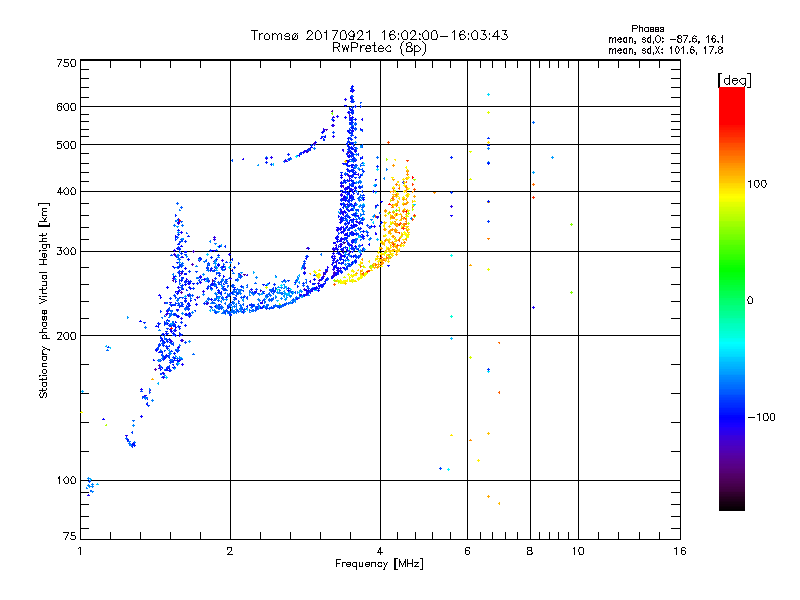This screenshot has width=800, height=600.
Task: Click the y-axis tick label '750'
Action: tap(67, 63)
